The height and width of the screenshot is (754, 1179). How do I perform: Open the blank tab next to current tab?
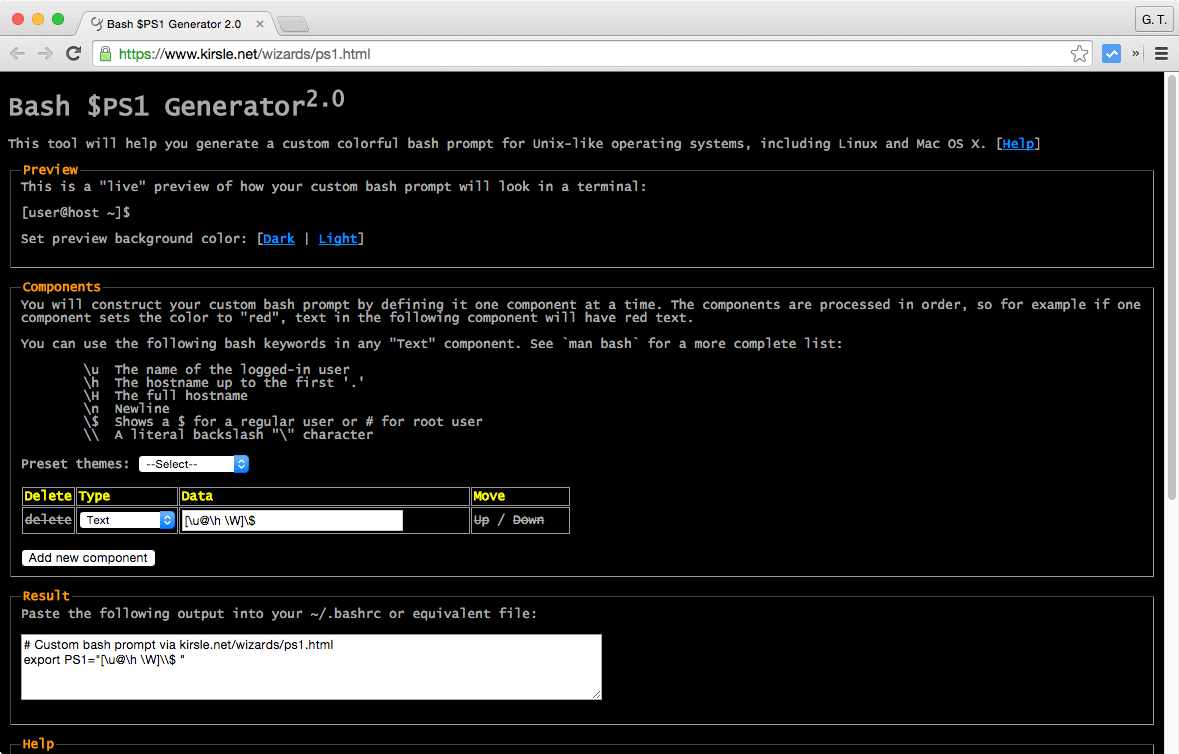(x=291, y=24)
